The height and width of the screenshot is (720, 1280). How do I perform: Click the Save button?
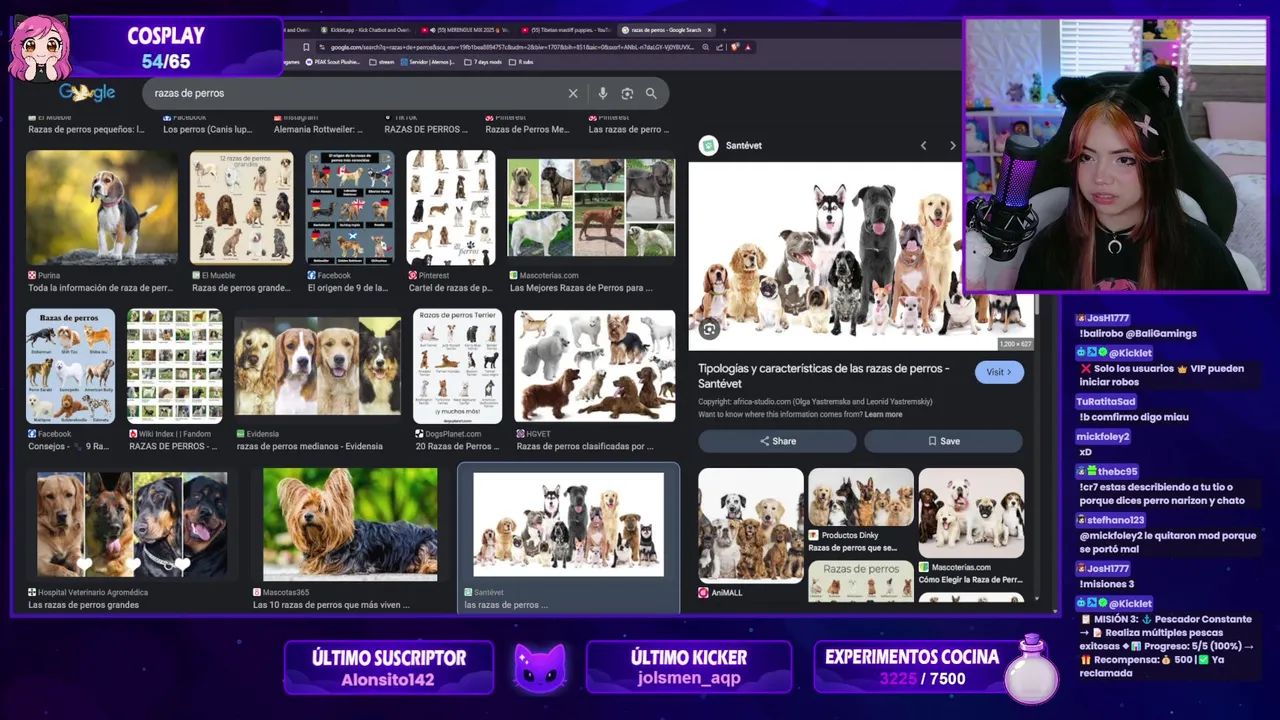(943, 441)
